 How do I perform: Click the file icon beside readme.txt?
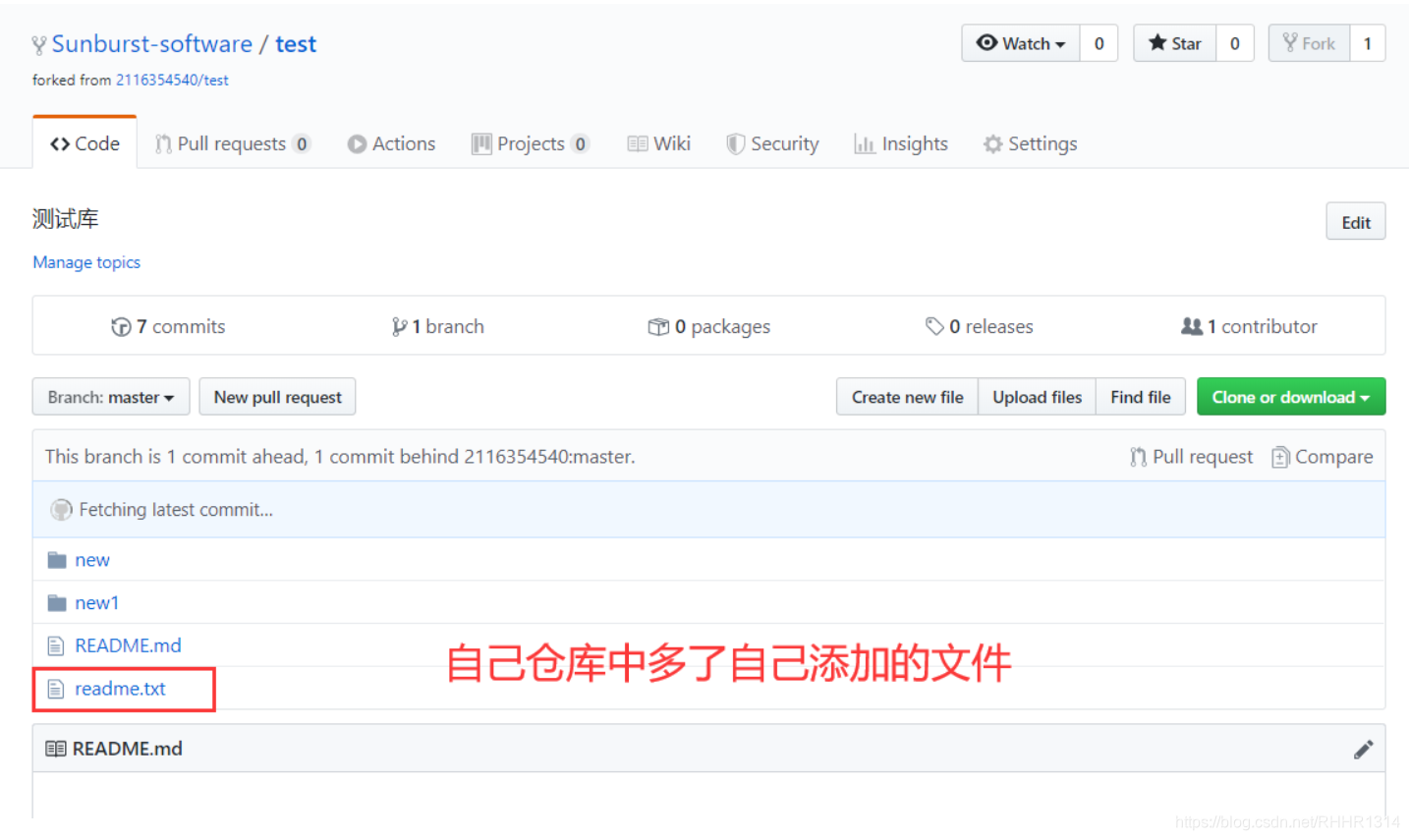pyautogui.click(x=56, y=690)
